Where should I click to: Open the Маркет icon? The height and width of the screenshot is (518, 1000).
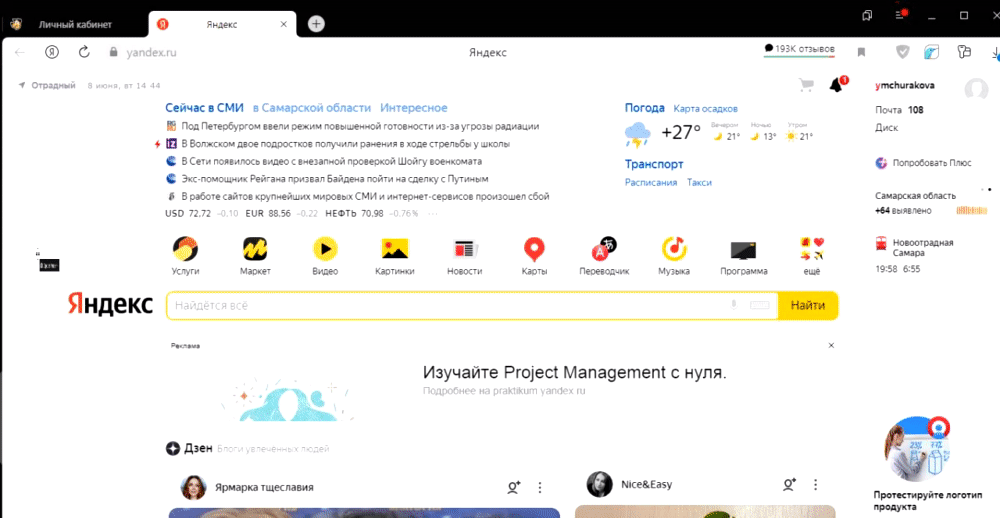255,249
